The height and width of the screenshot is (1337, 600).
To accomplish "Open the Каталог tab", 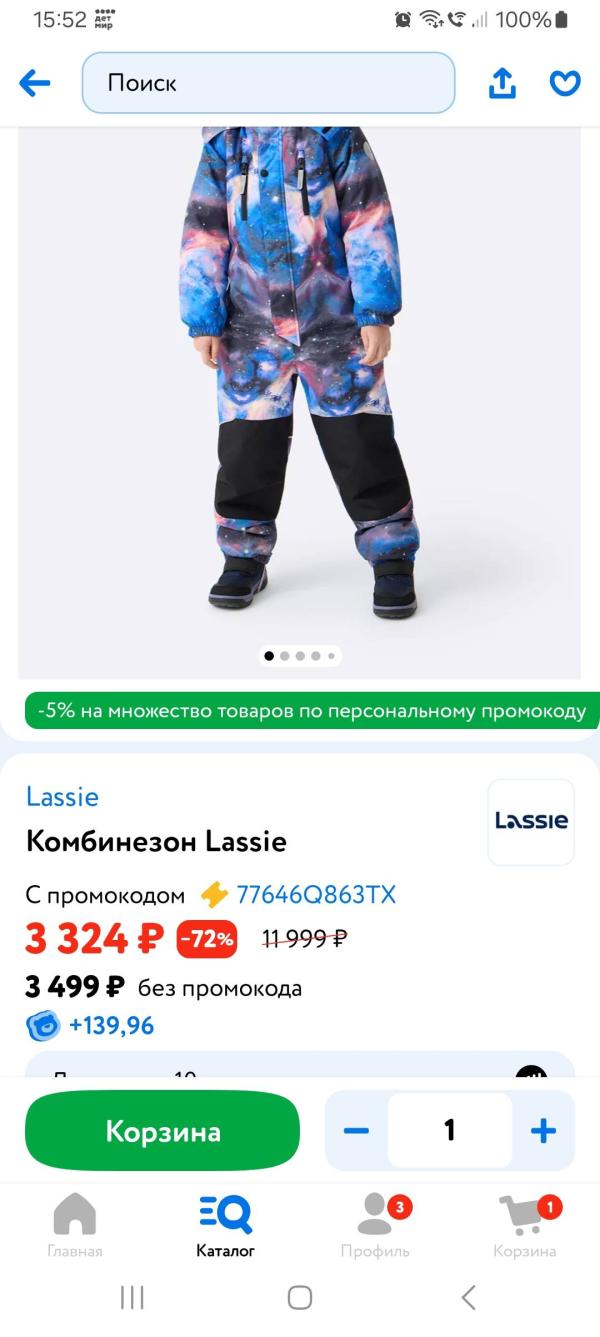I will coord(225,1226).
